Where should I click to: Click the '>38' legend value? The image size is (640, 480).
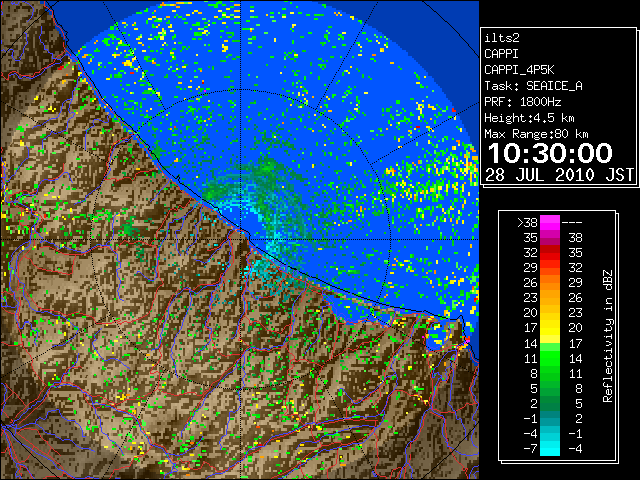527,223
